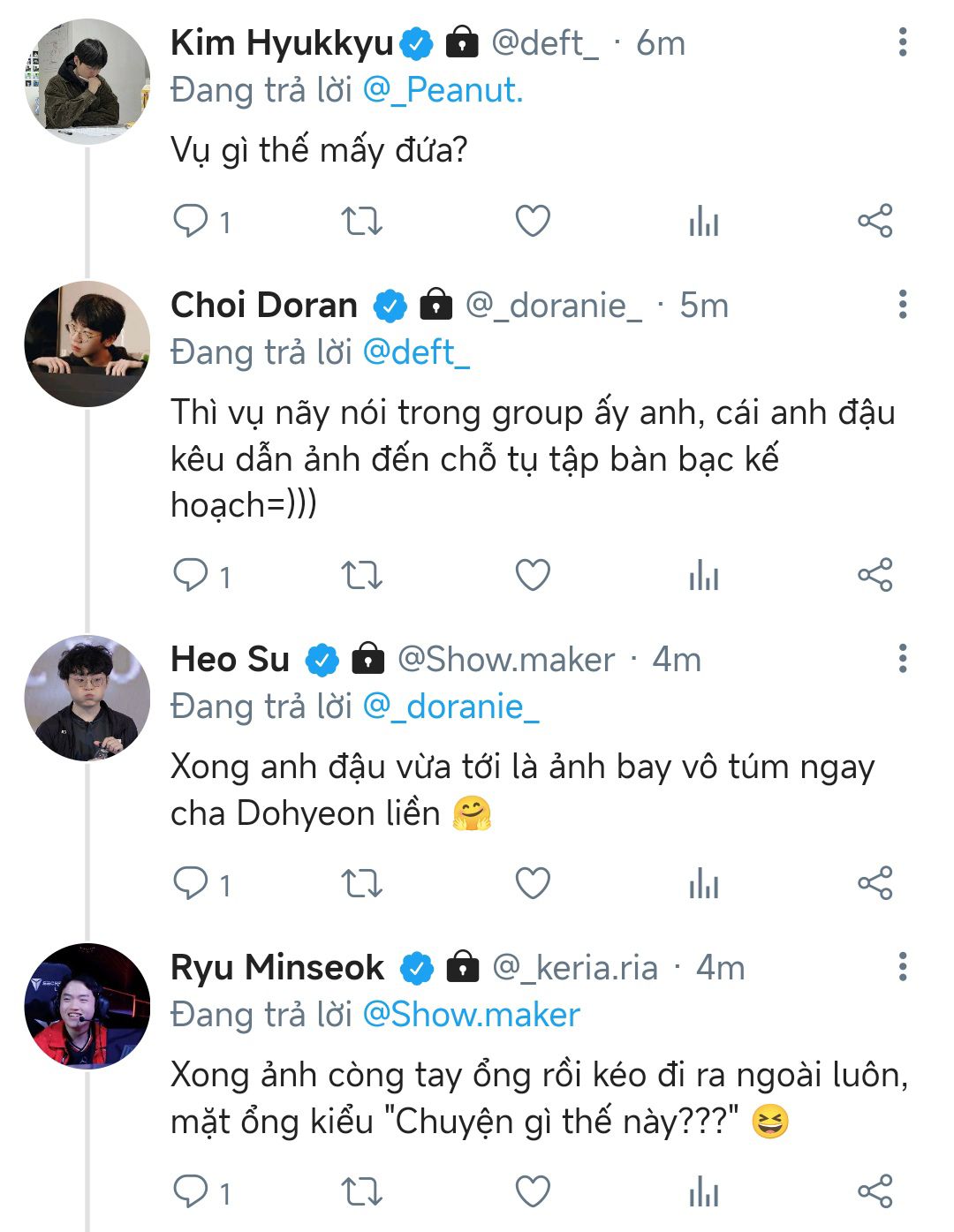
Task: Expand three-dot menu on Ryu Minseok's tweet
Action: pyautogui.click(x=903, y=967)
